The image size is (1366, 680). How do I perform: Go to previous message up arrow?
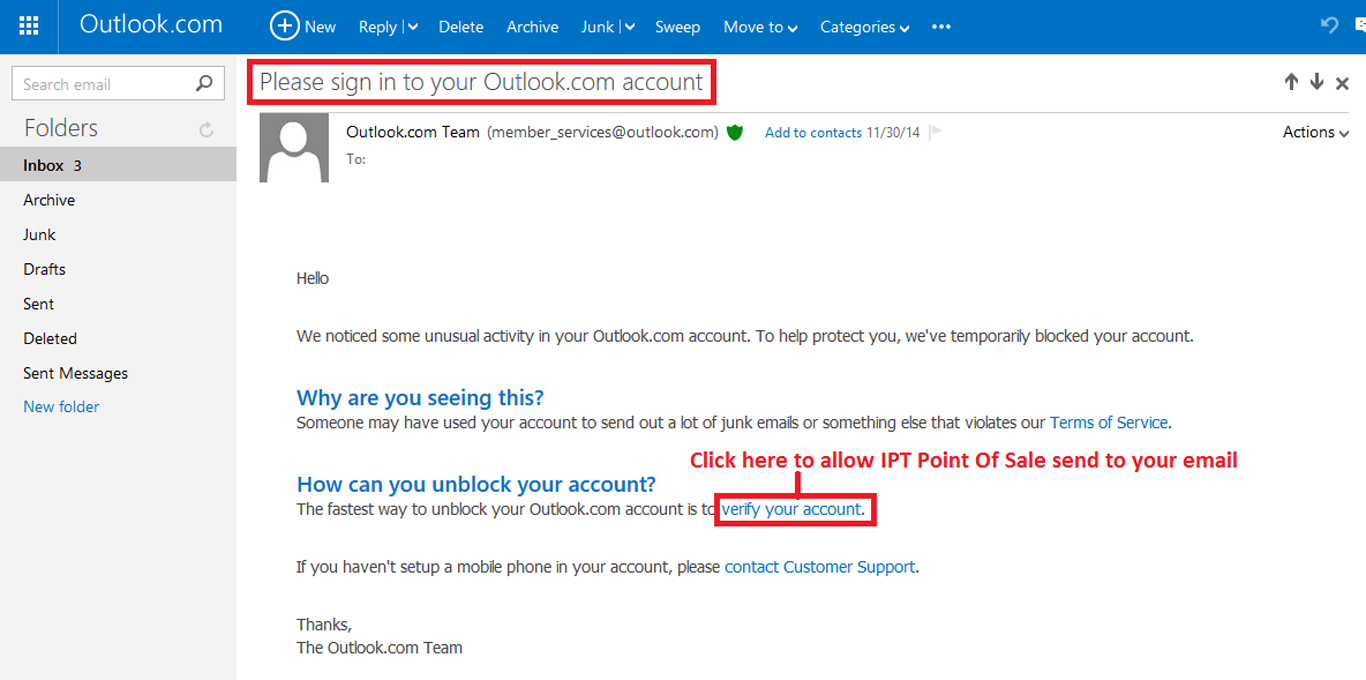pyautogui.click(x=1291, y=82)
